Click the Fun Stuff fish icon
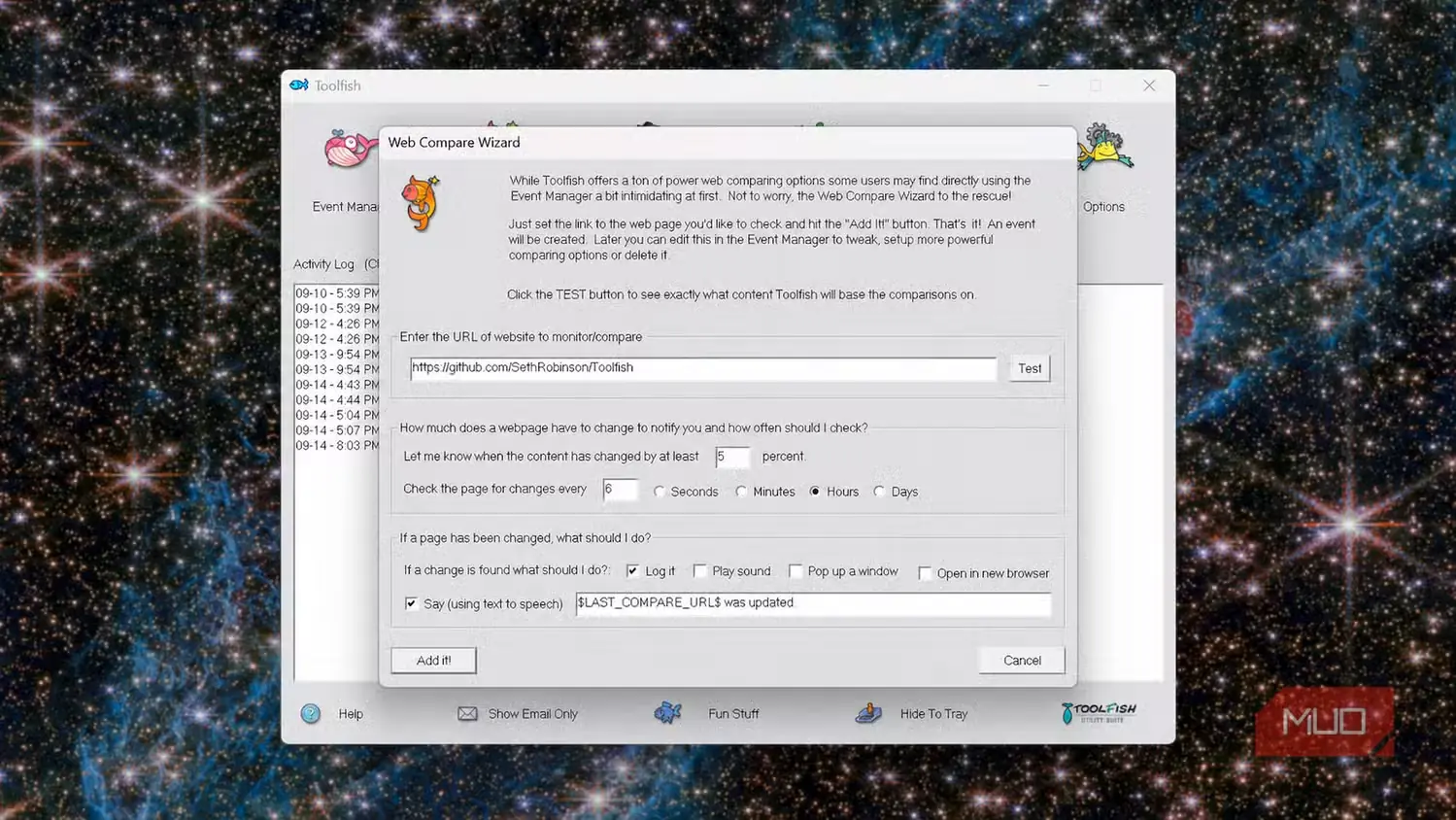Viewport: 1456px width, 820px height. pyautogui.click(x=668, y=712)
